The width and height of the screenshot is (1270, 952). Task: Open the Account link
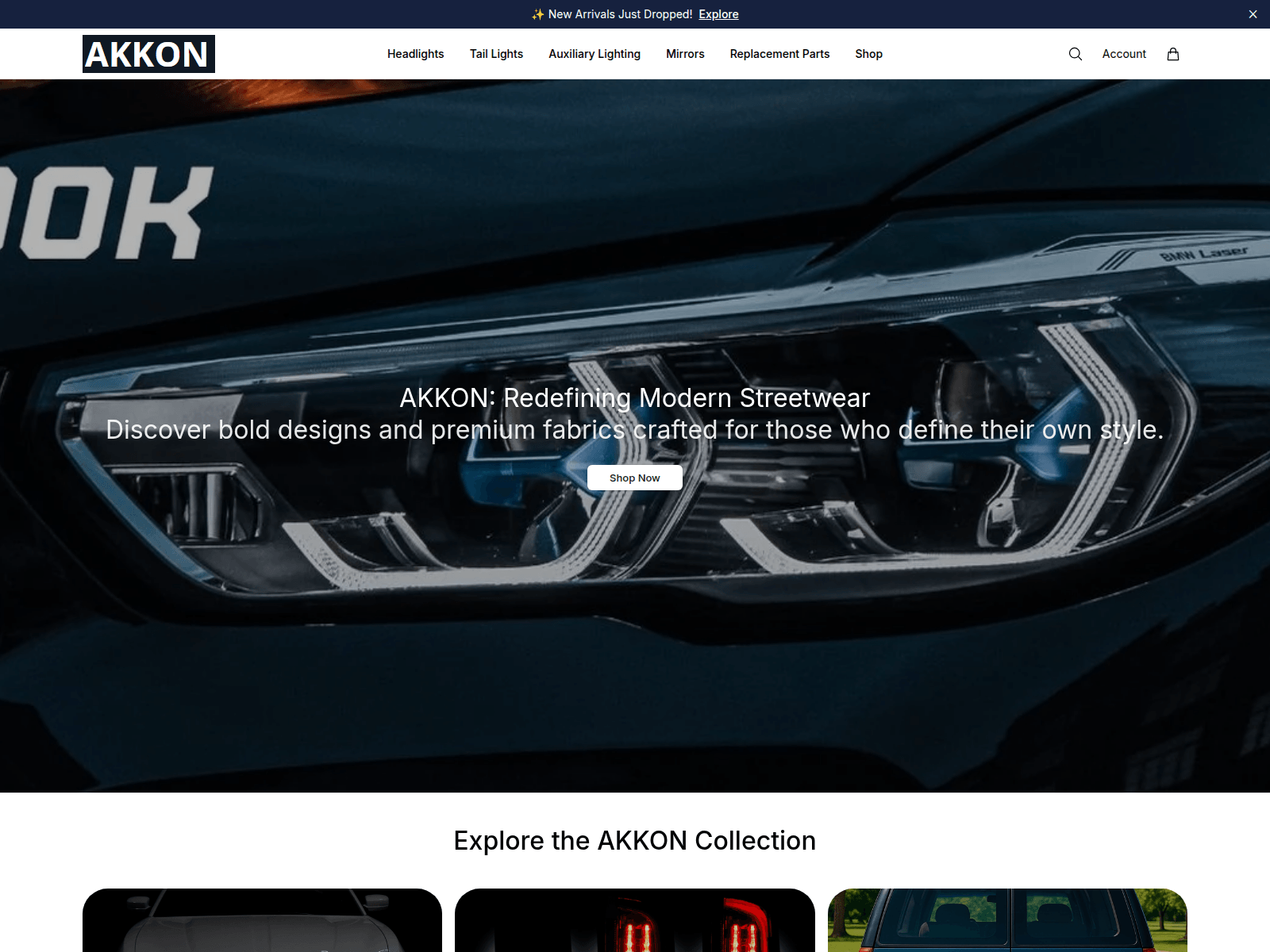(1124, 54)
